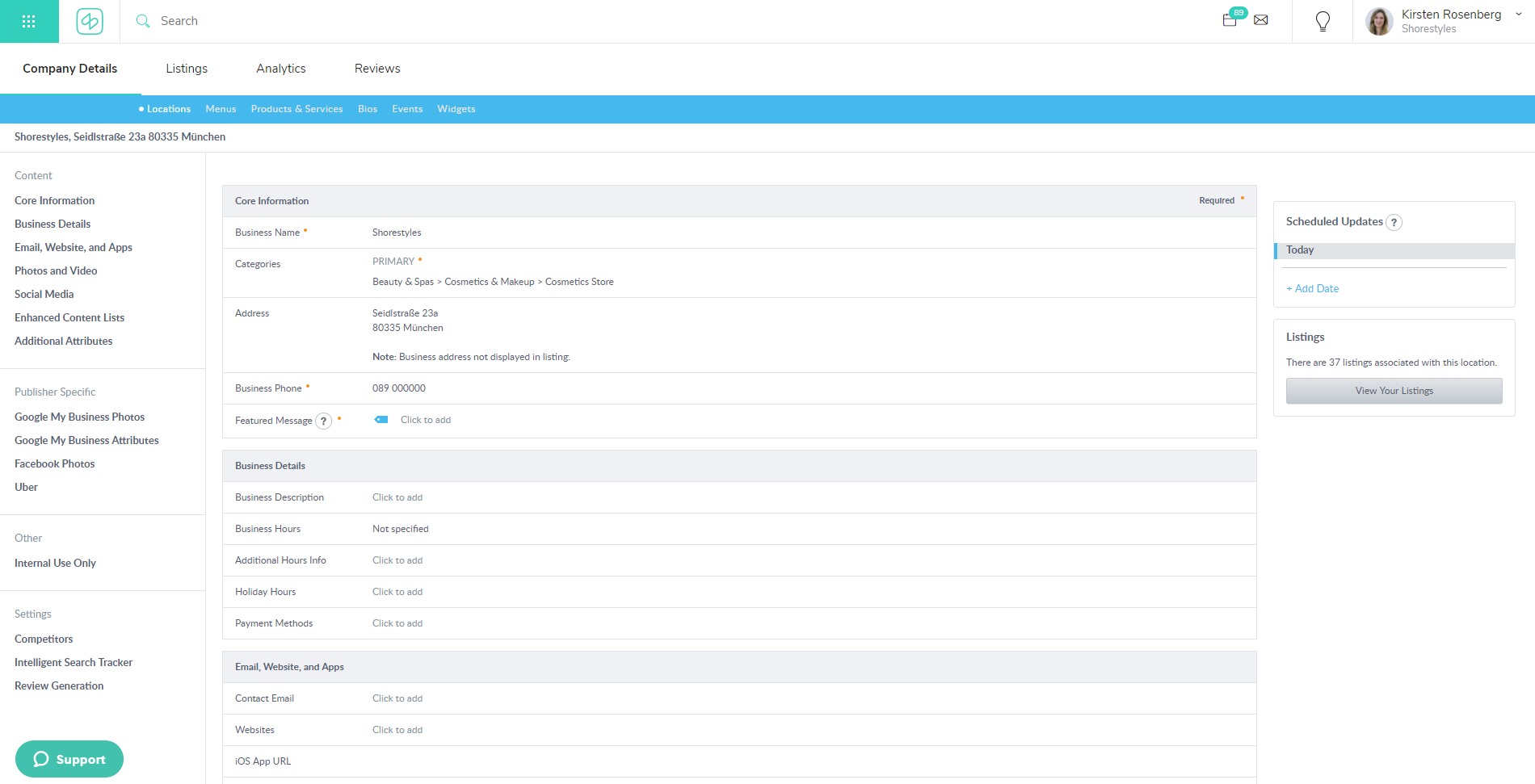Viewport: 1535px width, 784px height.
Task: Open Social Media sidebar link
Action: click(44, 294)
